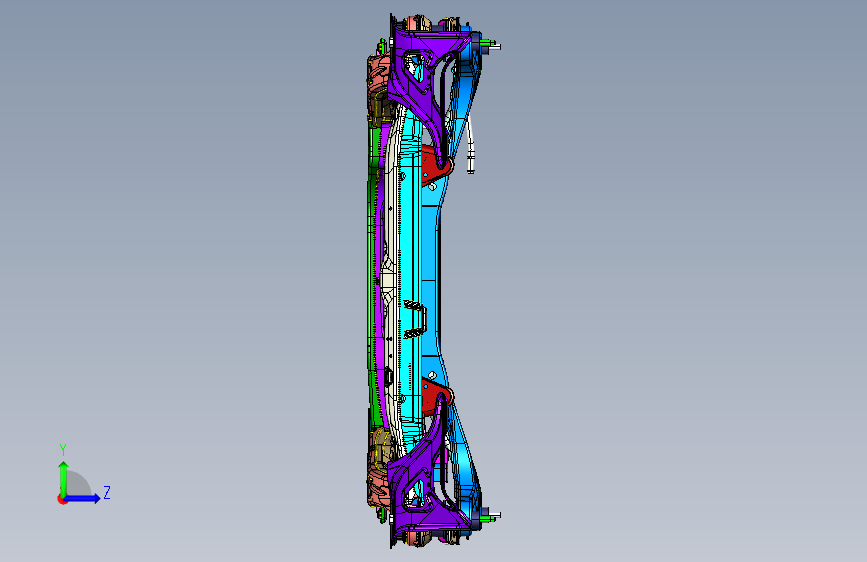Click the 'Z' label of the coordinate triad
Viewport: 867px width, 562px height.
click(107, 492)
